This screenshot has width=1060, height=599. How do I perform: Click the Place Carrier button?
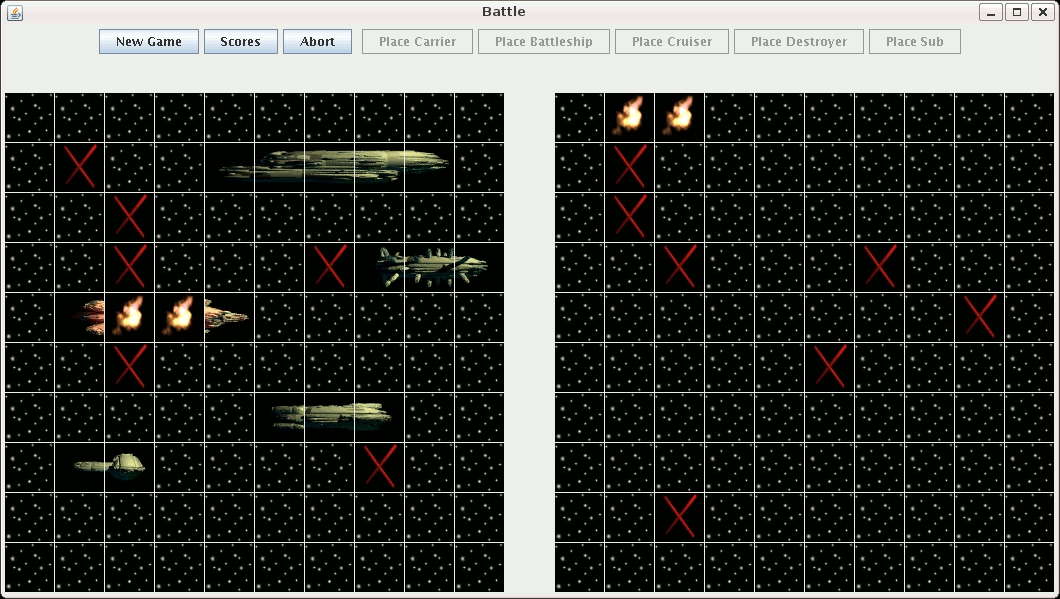(417, 42)
